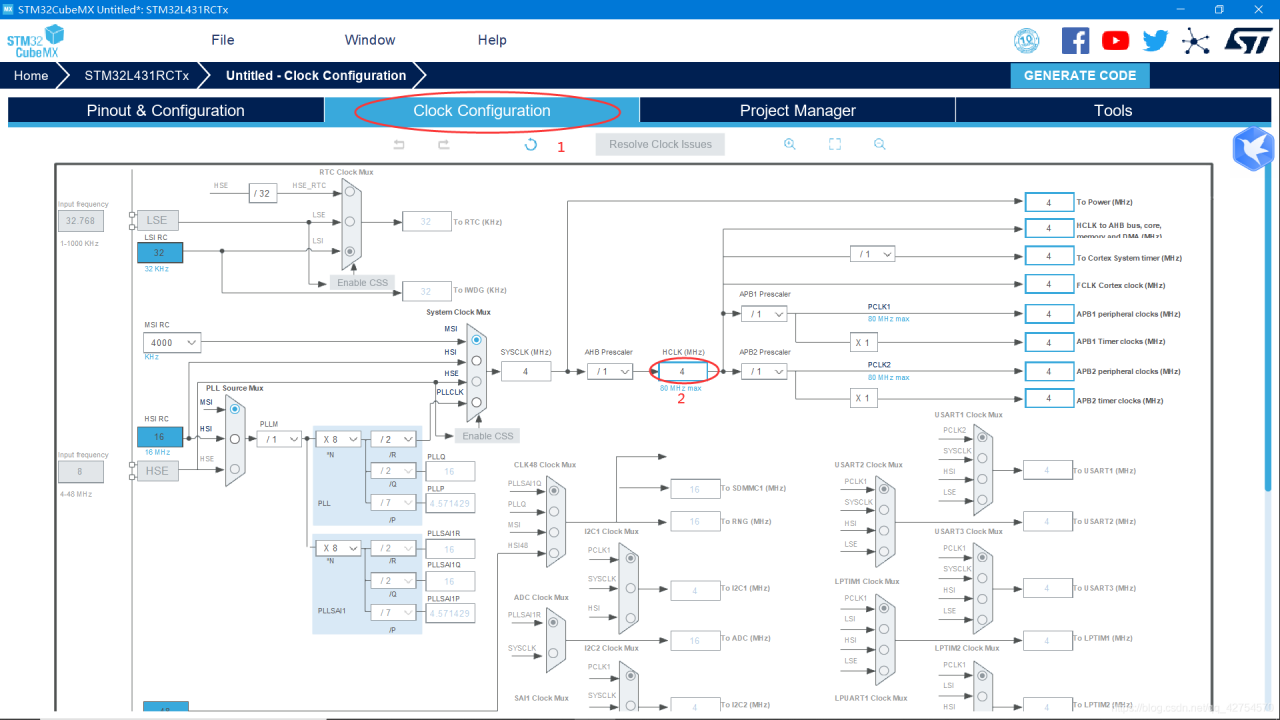Image resolution: width=1280 pixels, height=720 pixels.
Task: Open PLL multiplier X 8 dropdown
Action: [x=338, y=438]
